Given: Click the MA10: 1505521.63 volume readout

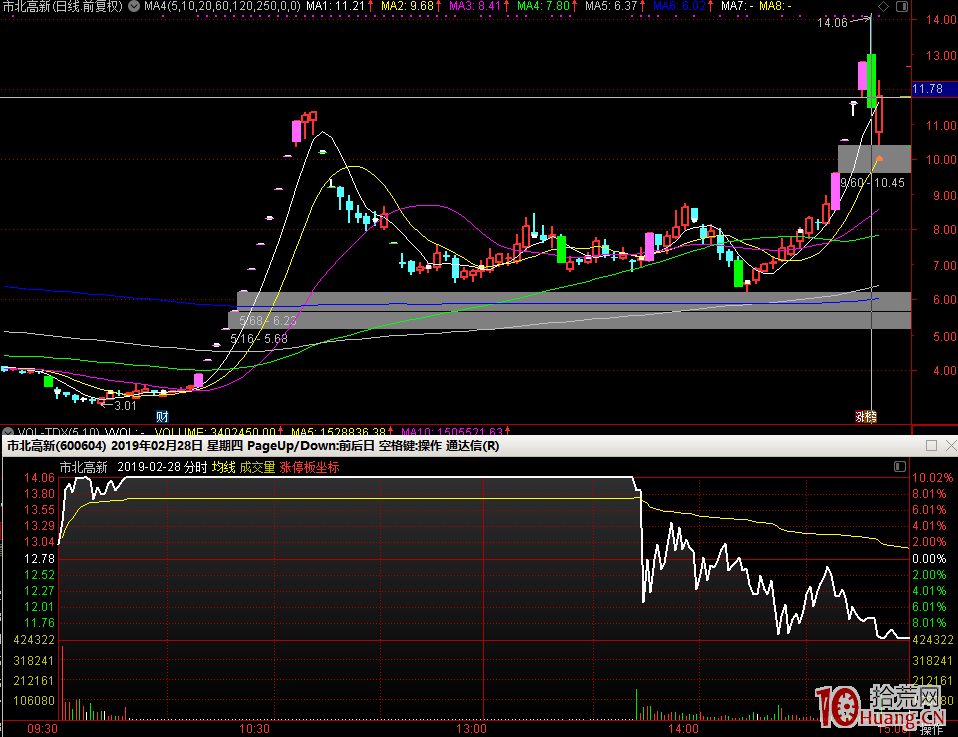Looking at the screenshot, I should point(452,432).
